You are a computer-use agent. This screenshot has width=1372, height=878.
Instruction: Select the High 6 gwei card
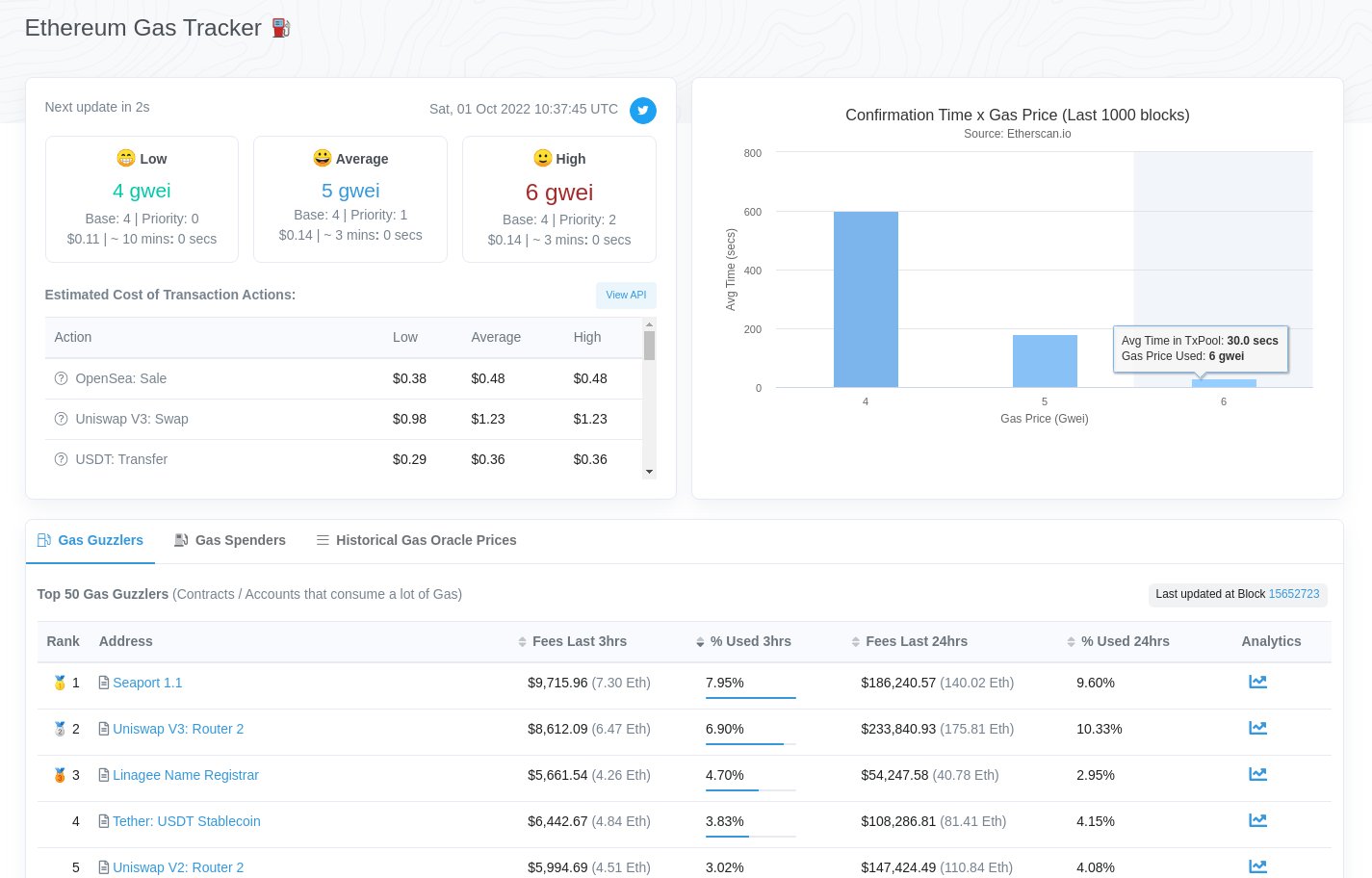point(559,199)
